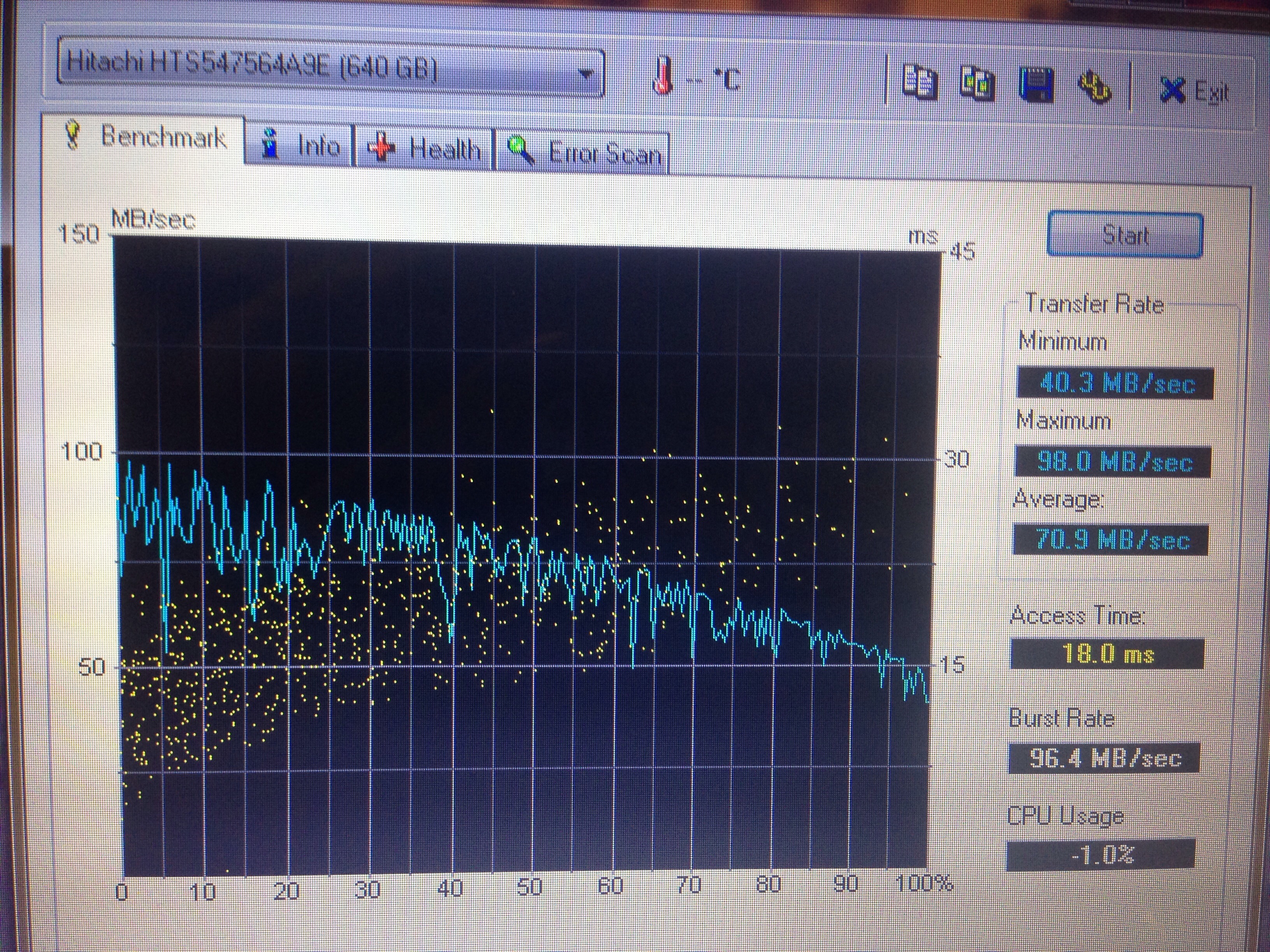Image resolution: width=1270 pixels, height=952 pixels.
Task: Click the Maximum 98.0 MB/sec readout
Action: (x=1113, y=462)
